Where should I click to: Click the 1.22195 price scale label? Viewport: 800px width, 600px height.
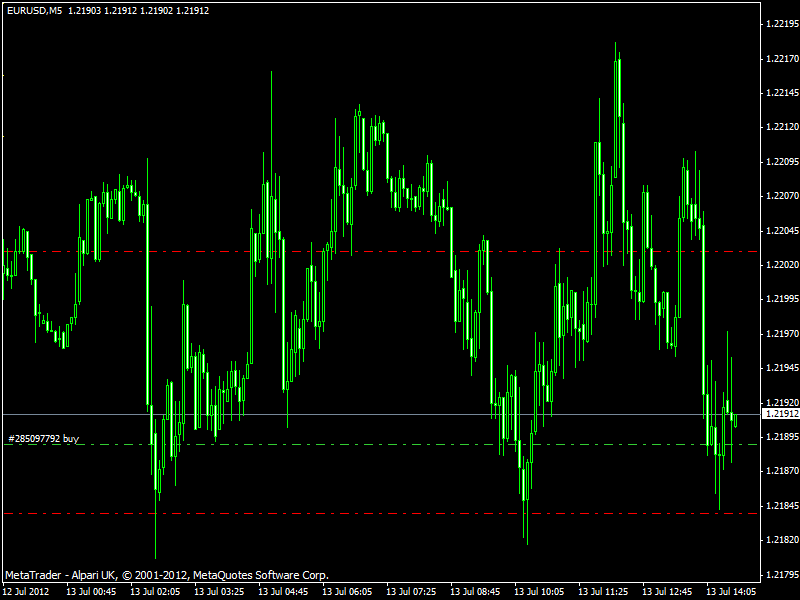[783, 24]
